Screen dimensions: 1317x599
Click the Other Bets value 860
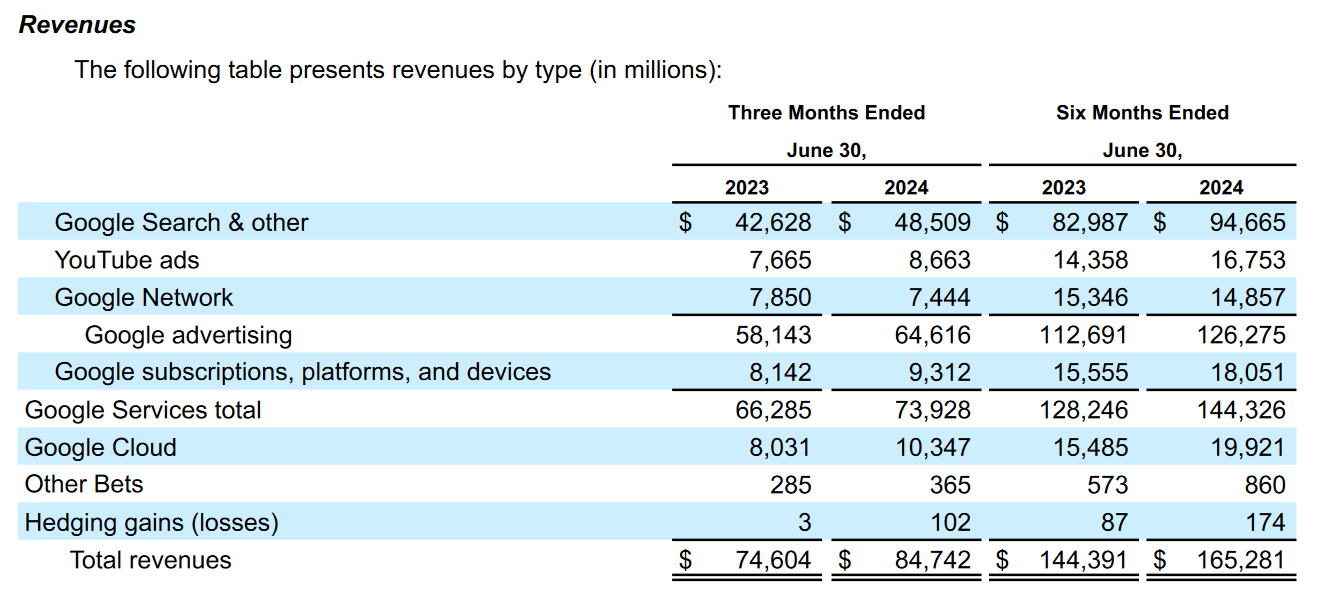pos(1266,485)
